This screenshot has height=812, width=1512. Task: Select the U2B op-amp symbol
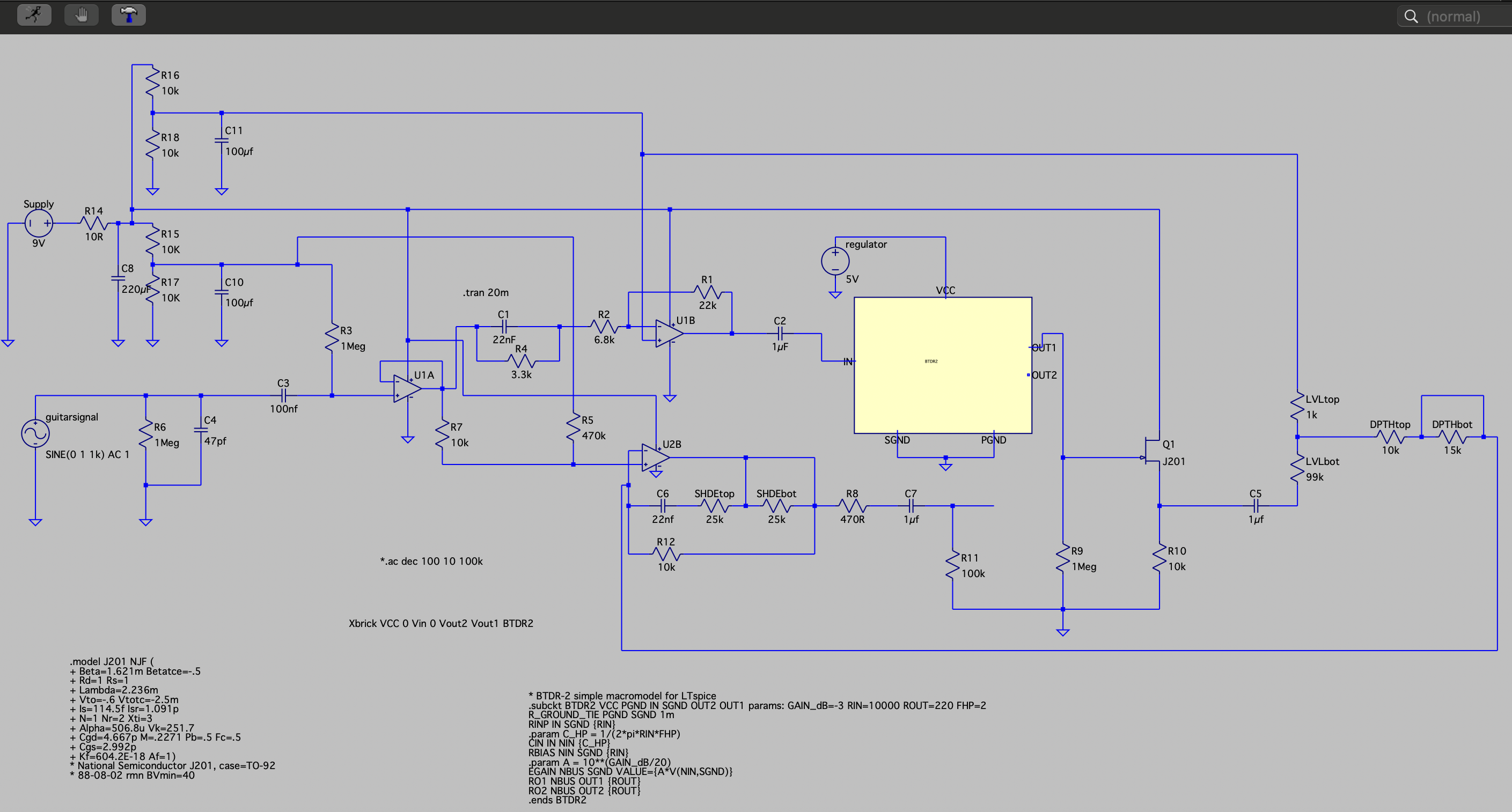pos(655,457)
